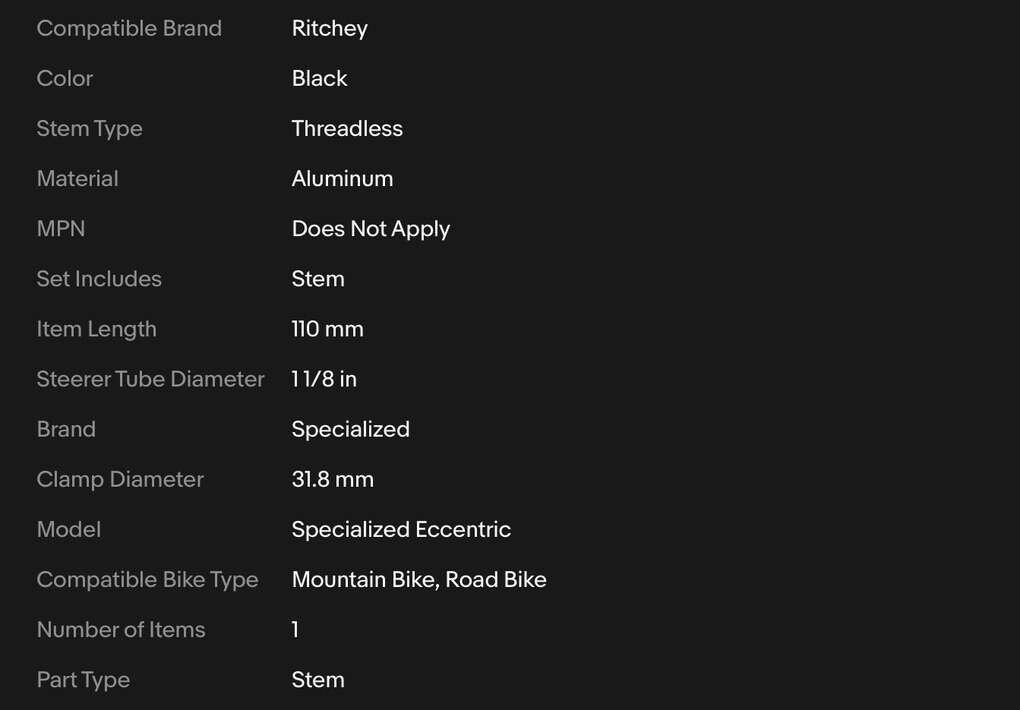Image resolution: width=1020 pixels, height=710 pixels.
Task: Click the 'Ritchey' compatible brand value
Action: 329,29
